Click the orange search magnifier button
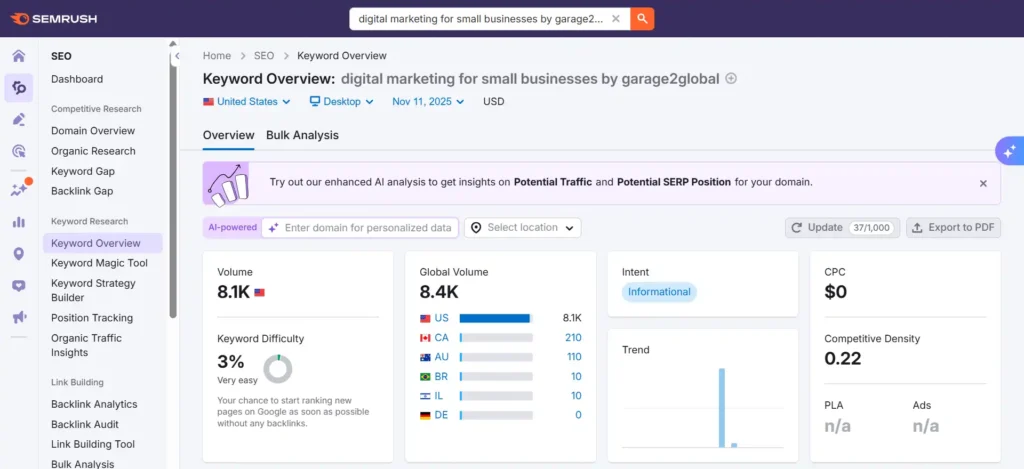Viewport: 1024px width, 469px height. [642, 19]
